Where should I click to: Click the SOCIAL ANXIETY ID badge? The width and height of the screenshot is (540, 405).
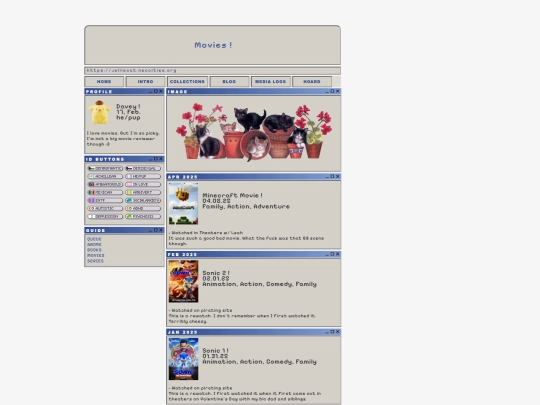point(143,200)
